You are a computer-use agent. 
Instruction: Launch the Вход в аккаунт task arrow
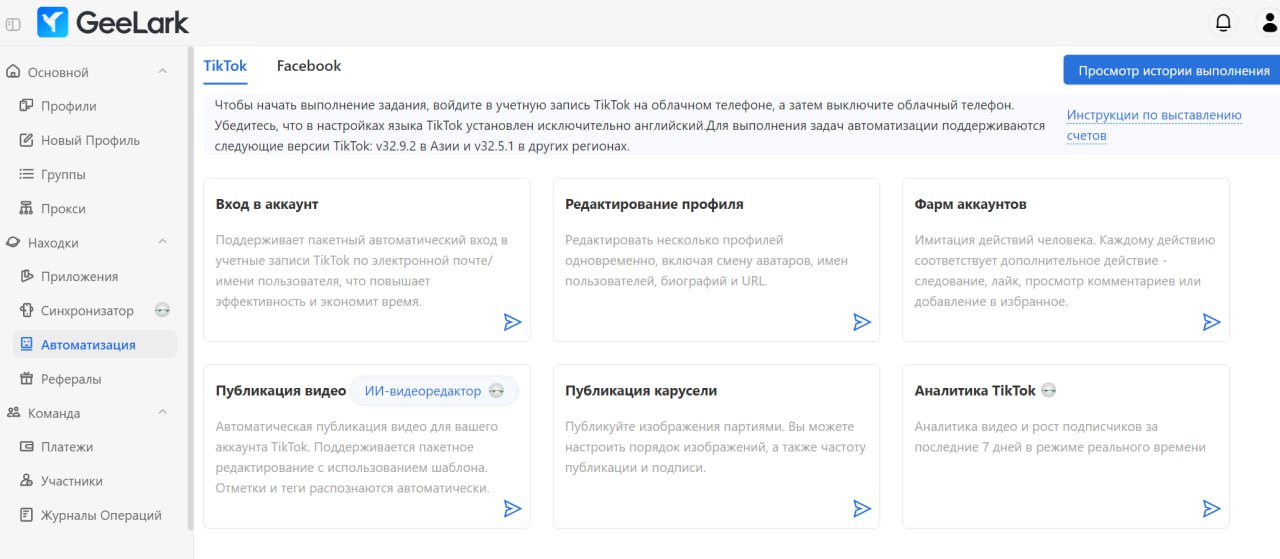pos(512,322)
